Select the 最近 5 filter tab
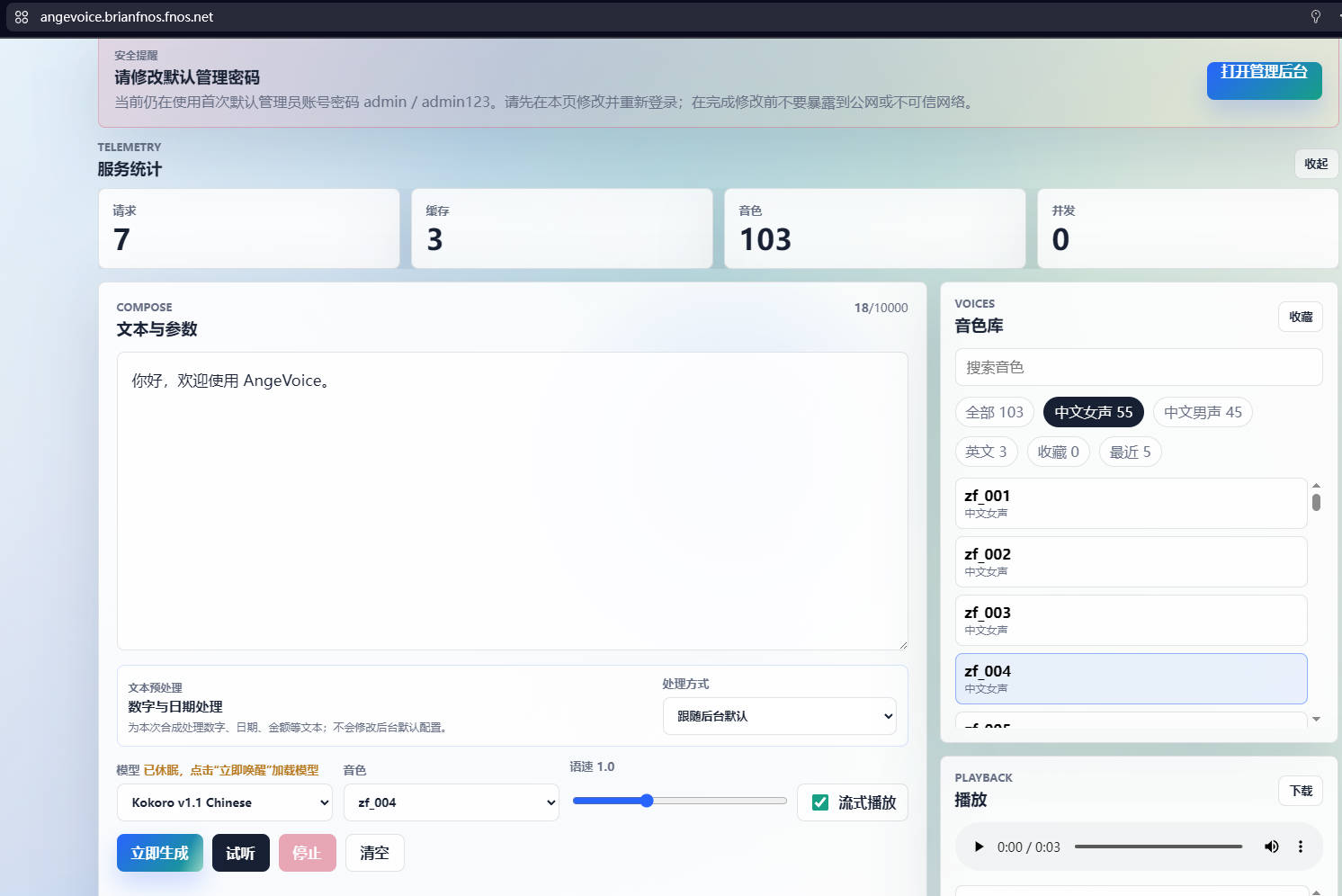1342x896 pixels. pos(1131,452)
